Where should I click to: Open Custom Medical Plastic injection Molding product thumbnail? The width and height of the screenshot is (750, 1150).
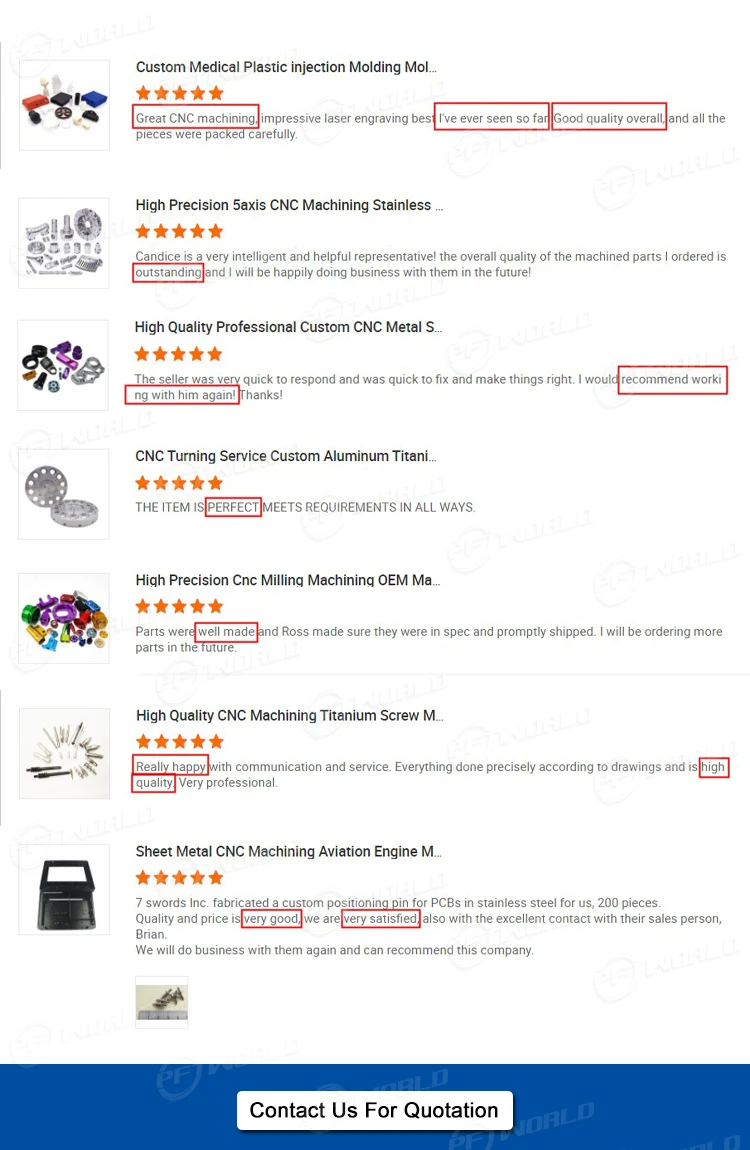pyautogui.click(x=65, y=105)
